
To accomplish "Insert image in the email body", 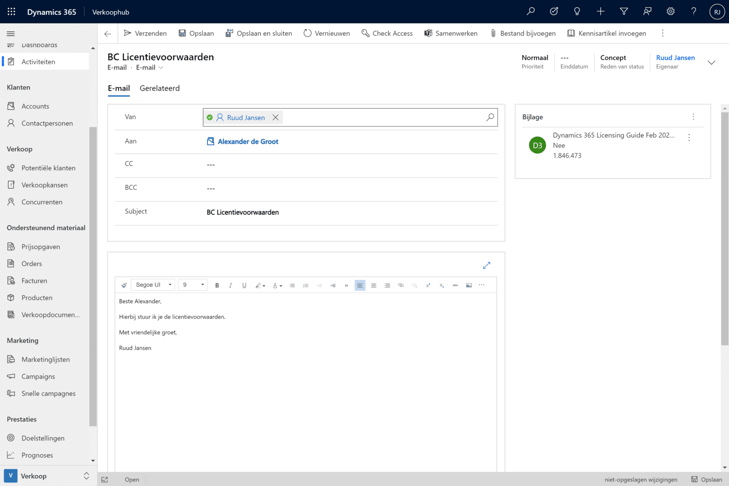I will click(x=469, y=285).
